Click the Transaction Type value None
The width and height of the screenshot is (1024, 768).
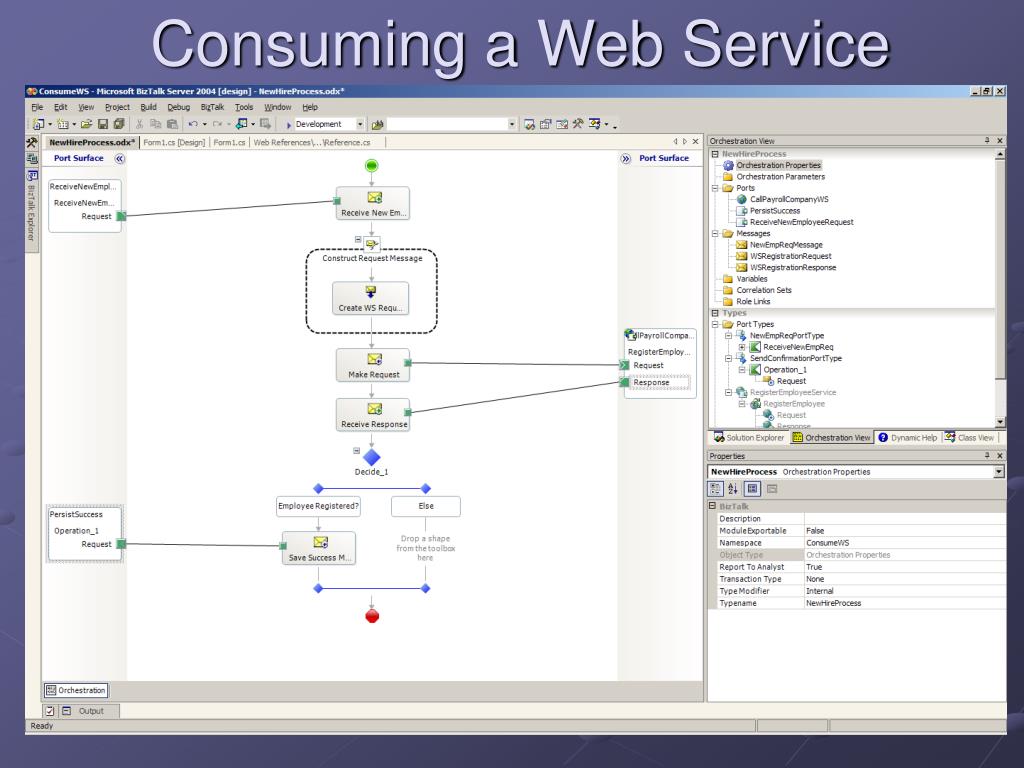pos(905,579)
